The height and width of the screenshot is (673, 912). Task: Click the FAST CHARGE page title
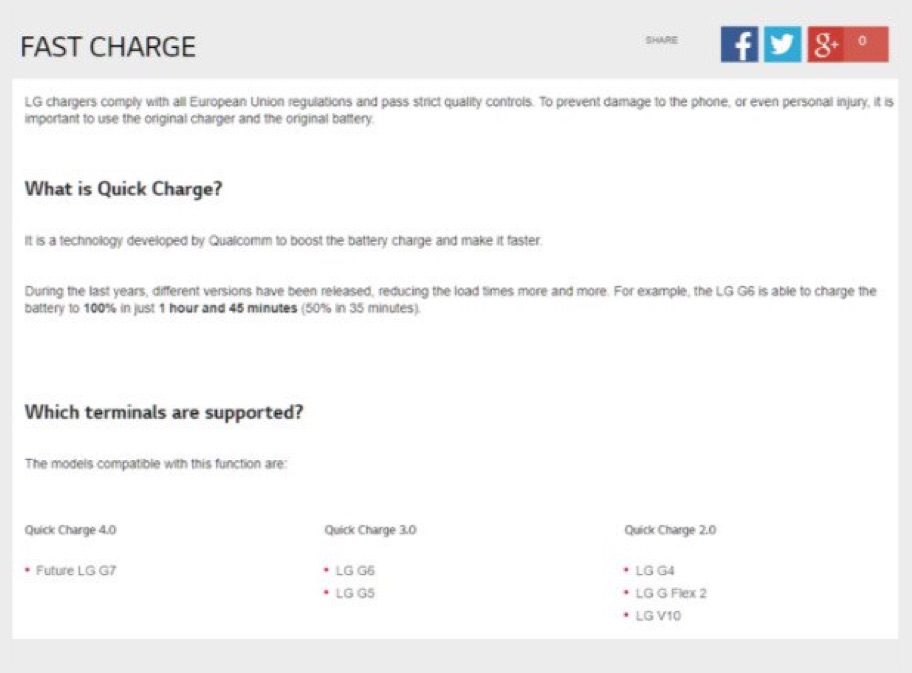108,47
